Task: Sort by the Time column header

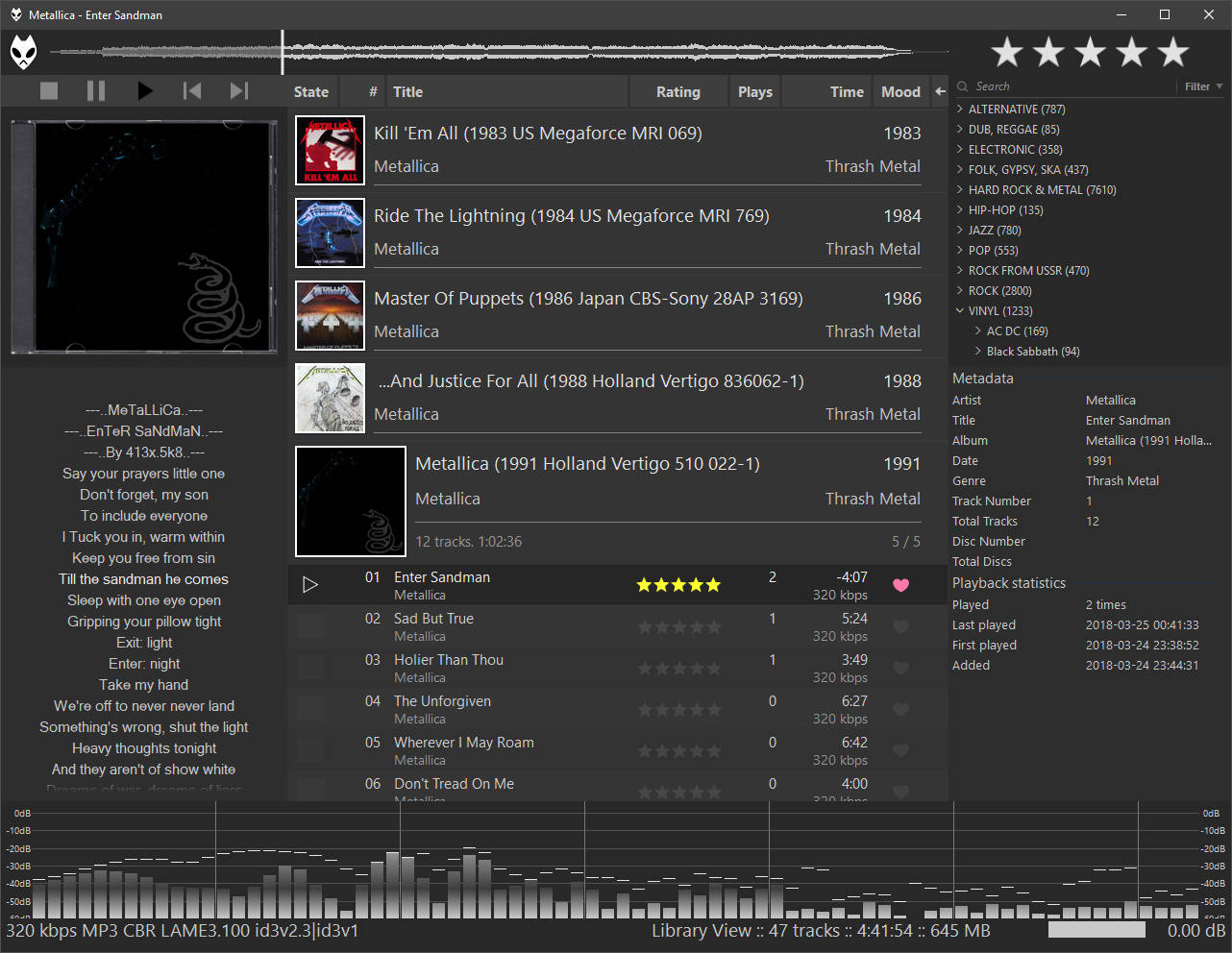Action: (x=826, y=91)
